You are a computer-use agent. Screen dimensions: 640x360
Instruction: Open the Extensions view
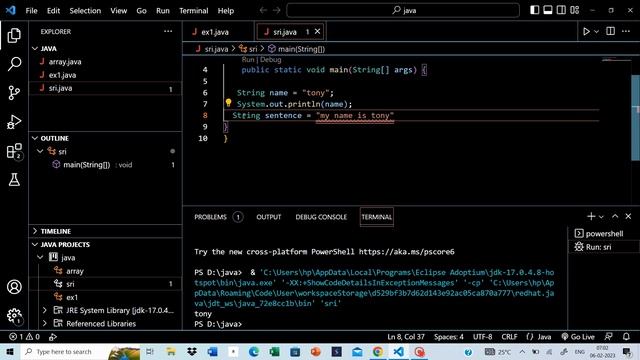pos(14,151)
